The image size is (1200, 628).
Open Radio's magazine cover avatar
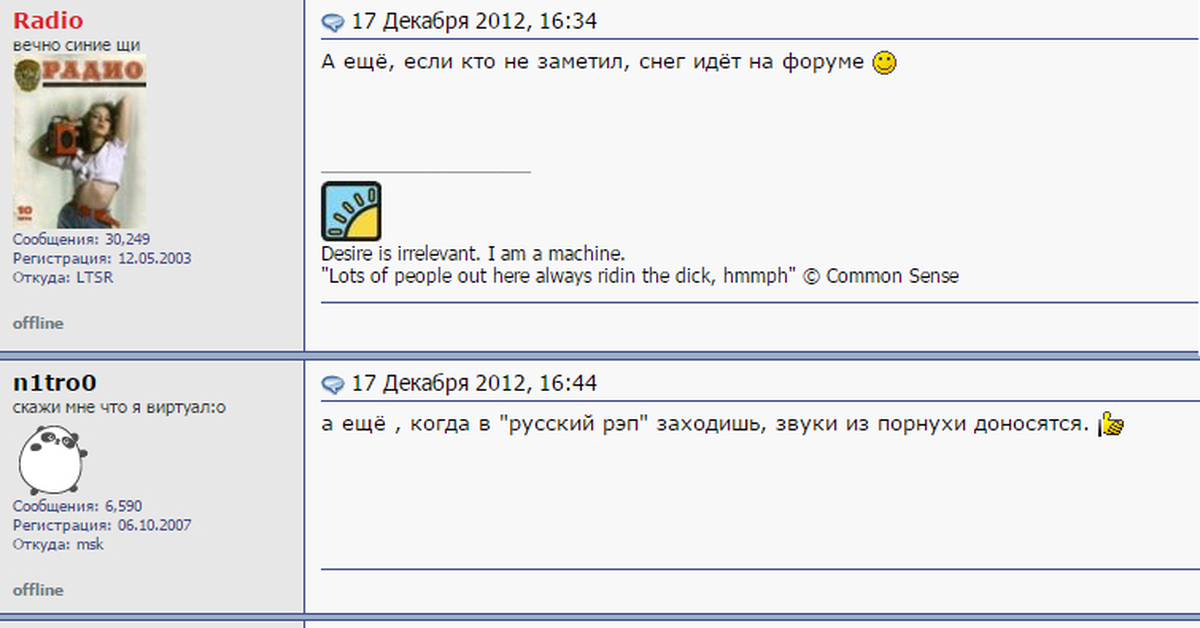(80, 142)
